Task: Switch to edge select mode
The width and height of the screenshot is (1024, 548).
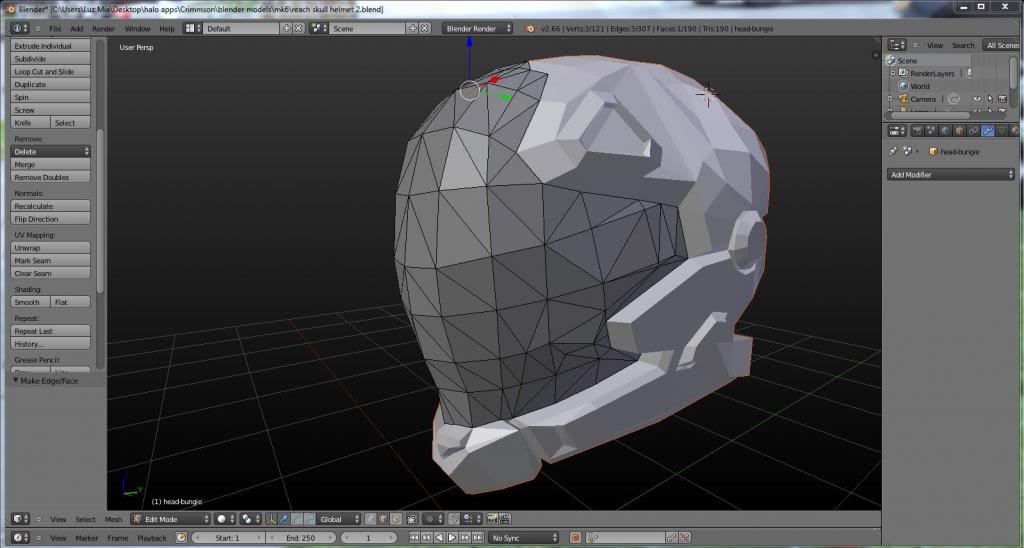Action: pos(383,519)
